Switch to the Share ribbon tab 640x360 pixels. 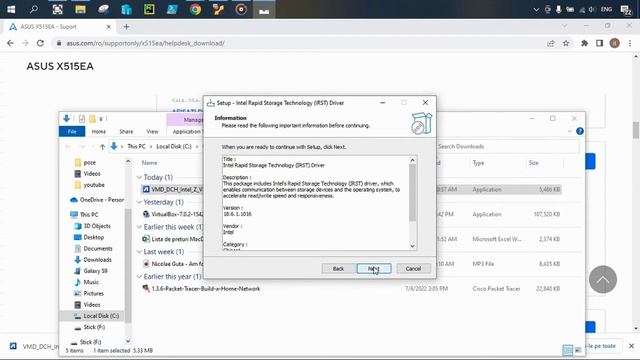click(x=126, y=131)
